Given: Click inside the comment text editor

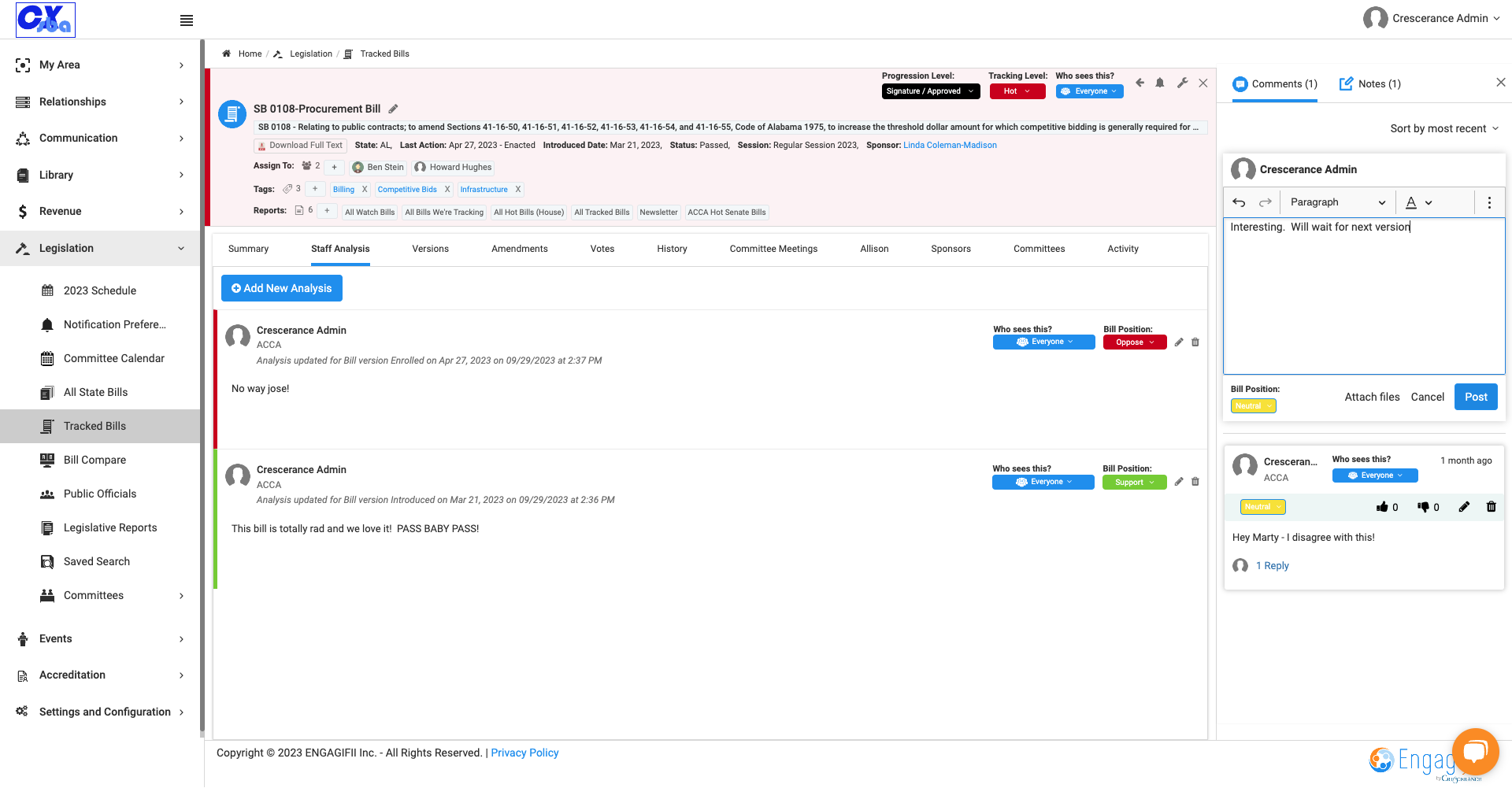Looking at the screenshot, I should (1363, 295).
